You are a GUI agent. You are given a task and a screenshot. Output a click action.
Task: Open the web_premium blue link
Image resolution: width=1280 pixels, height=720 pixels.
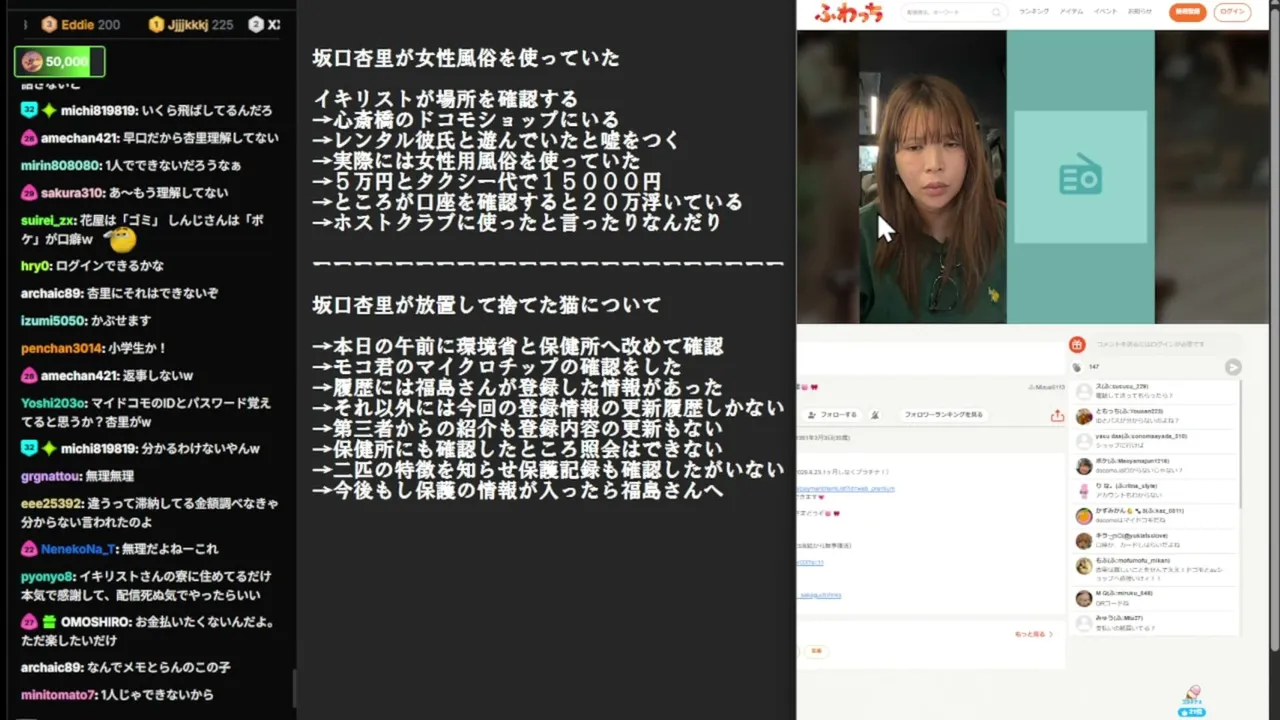pyautogui.click(x=846, y=489)
